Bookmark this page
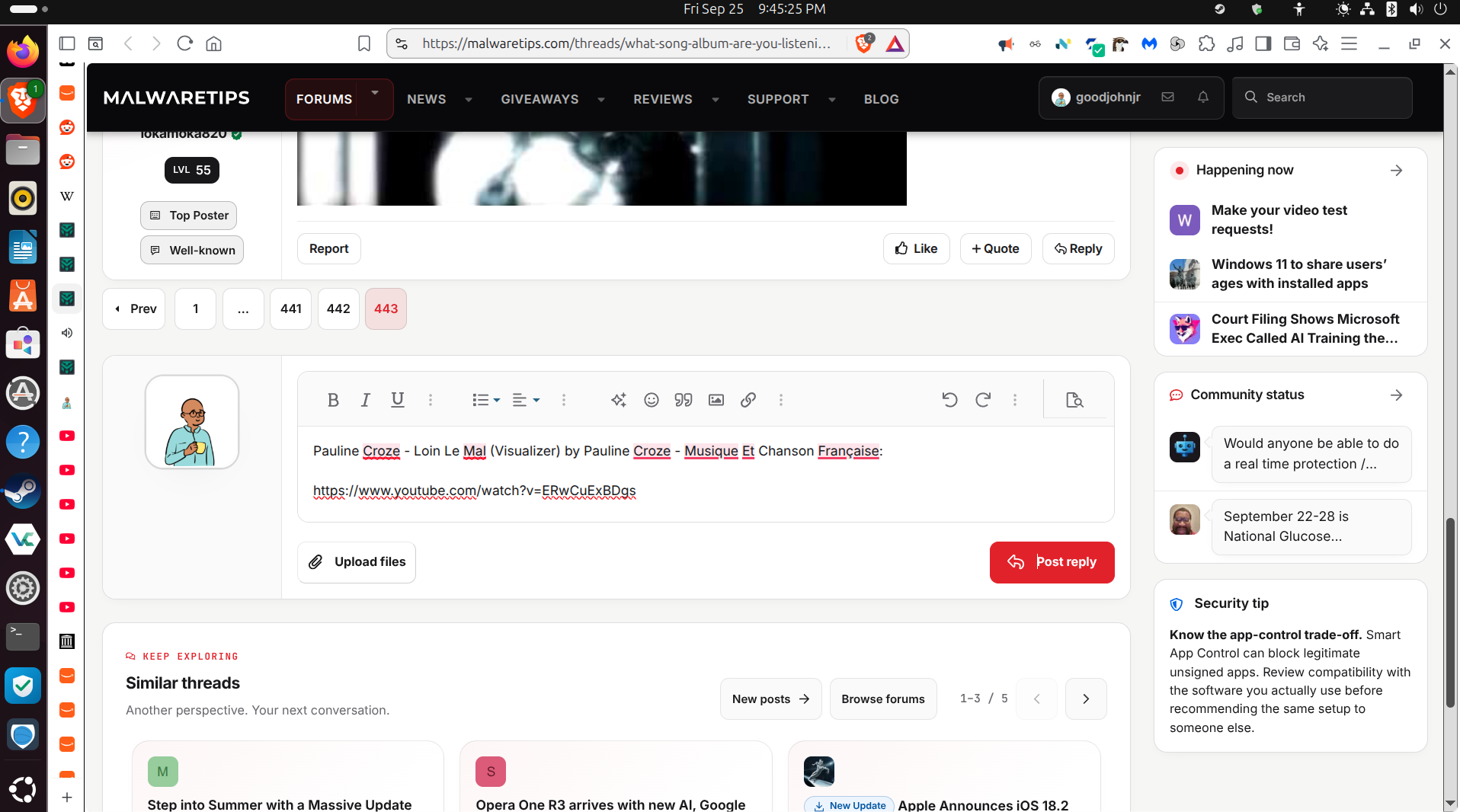This screenshot has height=812, width=1460. (364, 43)
